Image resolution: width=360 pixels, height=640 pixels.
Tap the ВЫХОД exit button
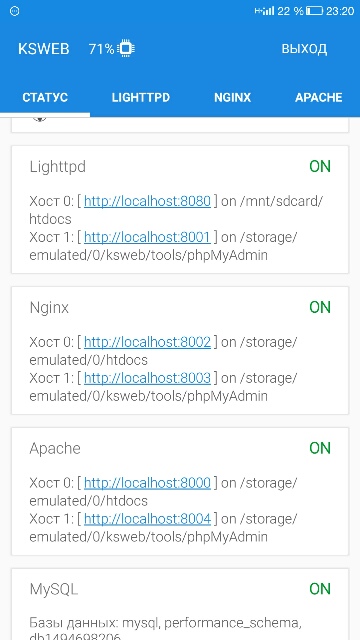click(x=304, y=49)
